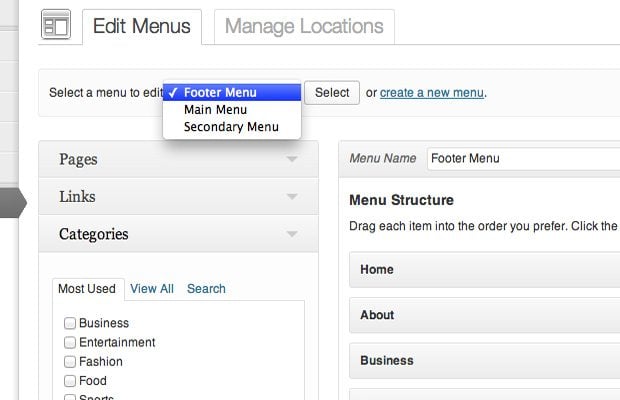Choose Main Menu from the dropdown list

215,110
